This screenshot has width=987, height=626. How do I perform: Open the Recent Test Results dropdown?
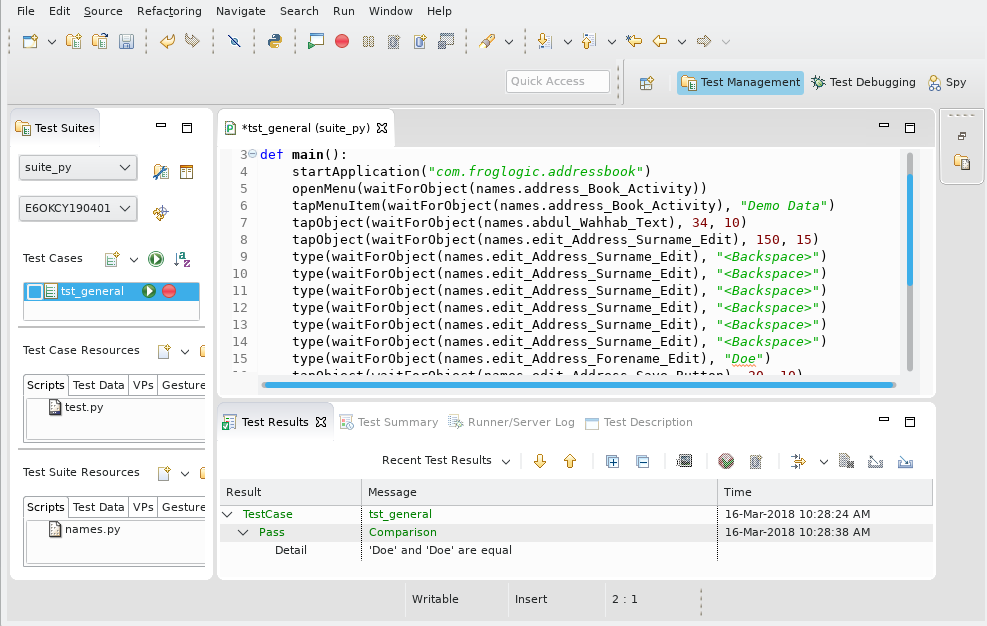(446, 461)
